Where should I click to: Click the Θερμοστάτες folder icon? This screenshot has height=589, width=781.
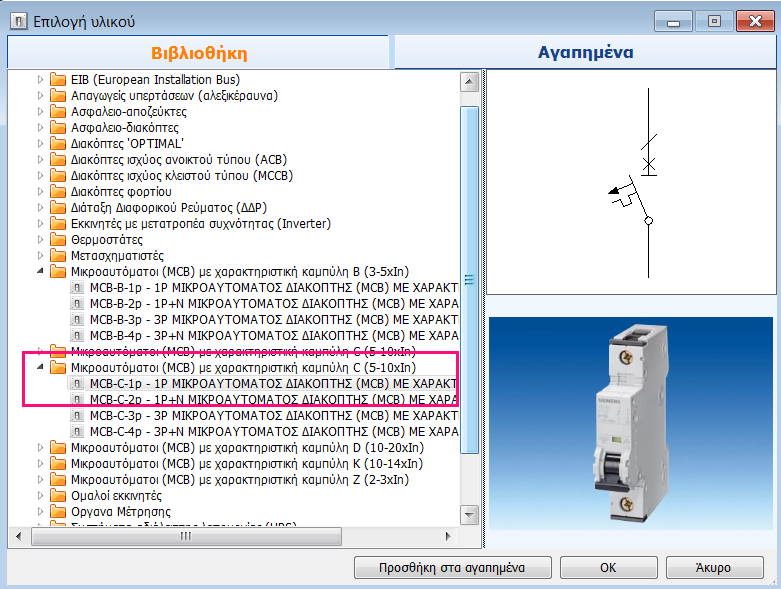[59, 240]
